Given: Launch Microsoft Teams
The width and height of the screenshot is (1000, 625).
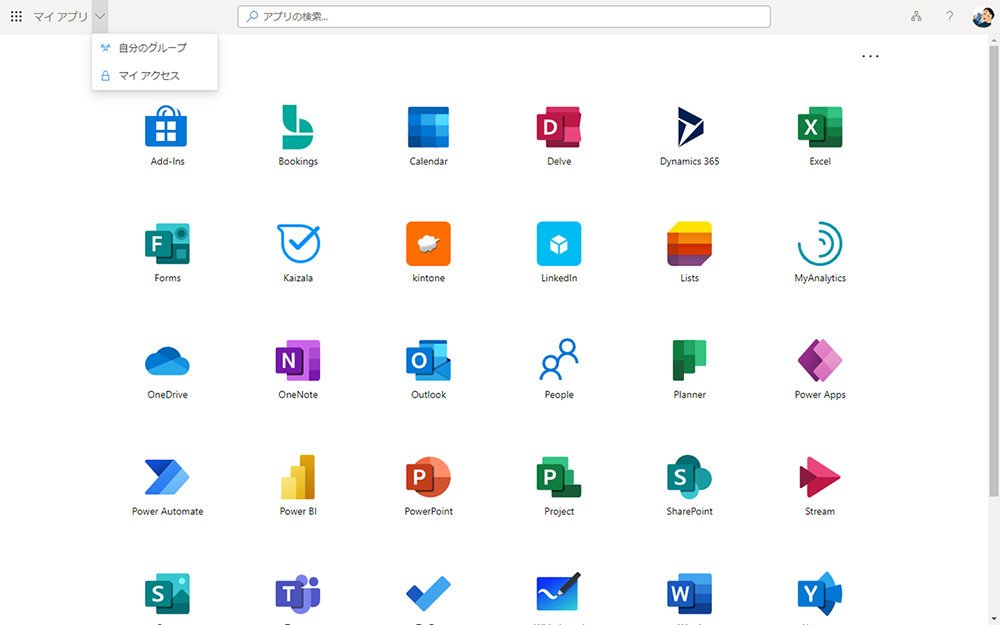Looking at the screenshot, I should pos(298,594).
